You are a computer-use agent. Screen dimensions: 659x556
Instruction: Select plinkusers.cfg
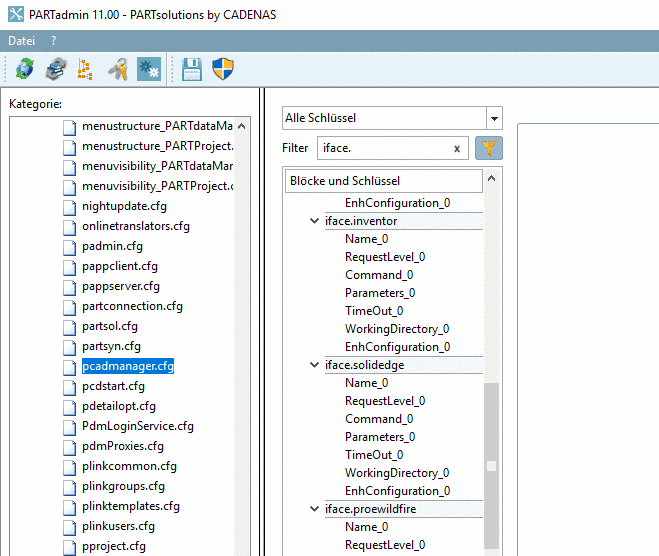(x=118, y=526)
